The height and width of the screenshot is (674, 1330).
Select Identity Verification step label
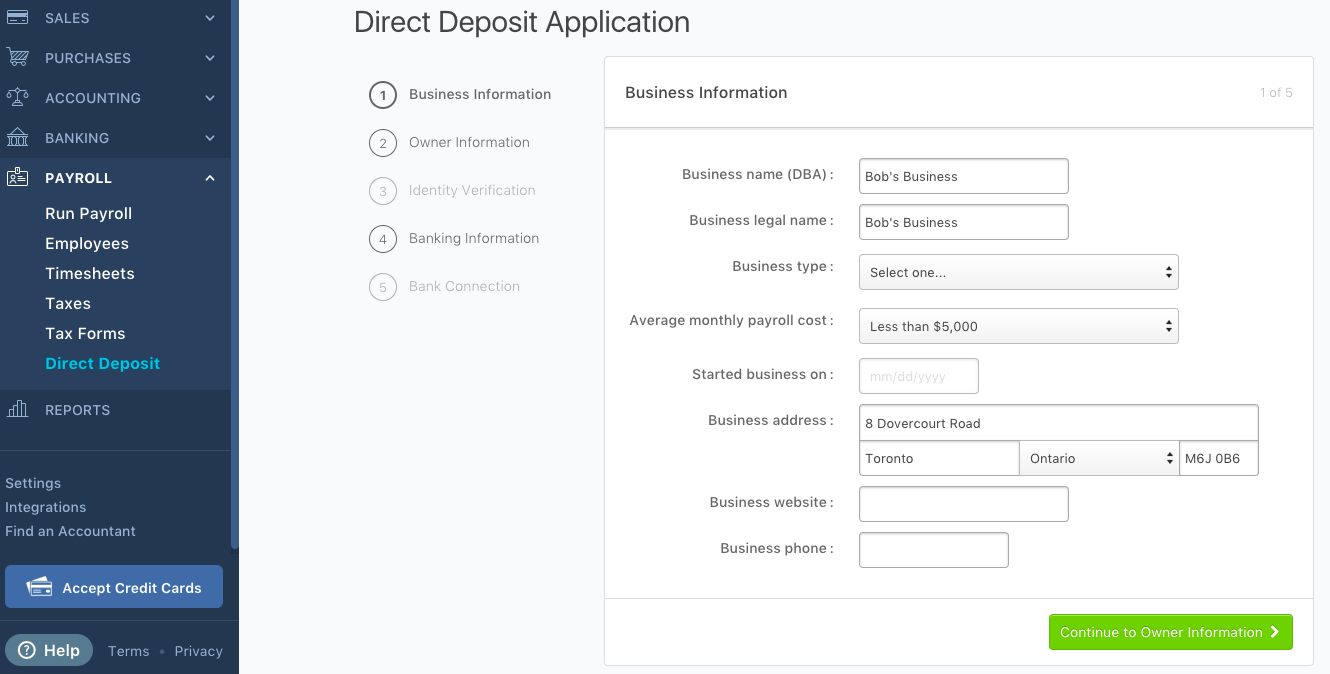tap(472, 190)
